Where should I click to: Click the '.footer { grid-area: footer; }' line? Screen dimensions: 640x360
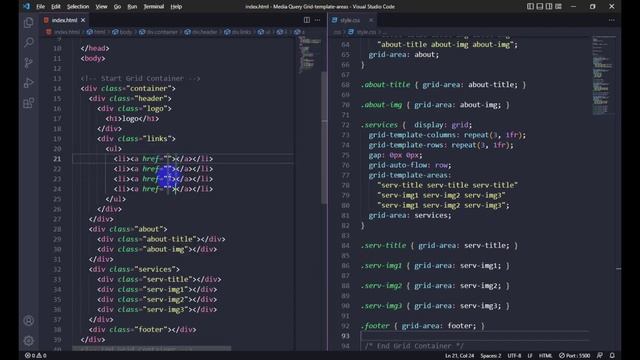pos(422,326)
